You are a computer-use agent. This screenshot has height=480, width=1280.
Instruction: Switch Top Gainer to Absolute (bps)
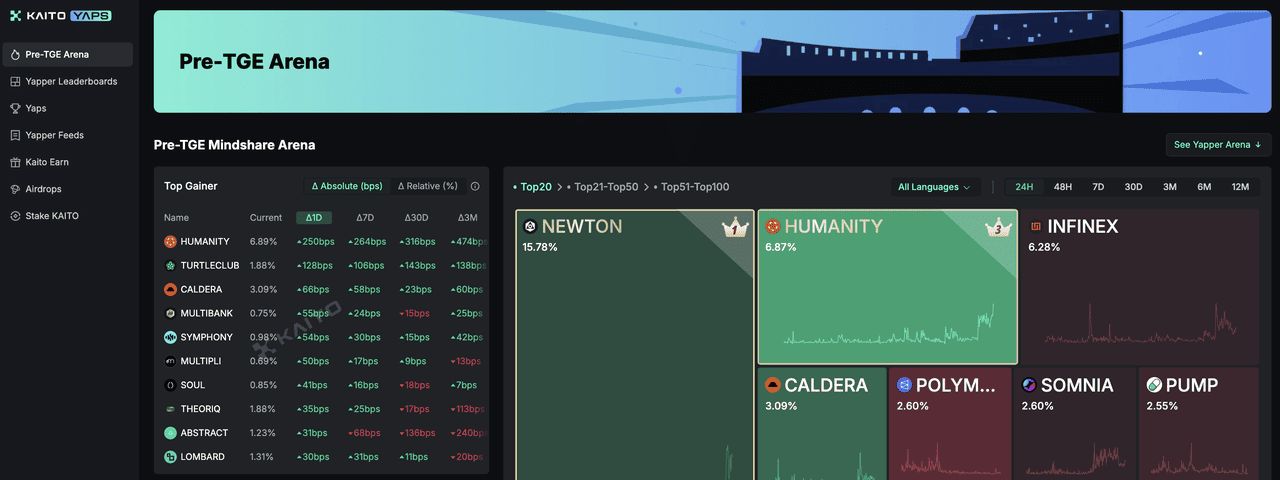pyautogui.click(x=347, y=186)
